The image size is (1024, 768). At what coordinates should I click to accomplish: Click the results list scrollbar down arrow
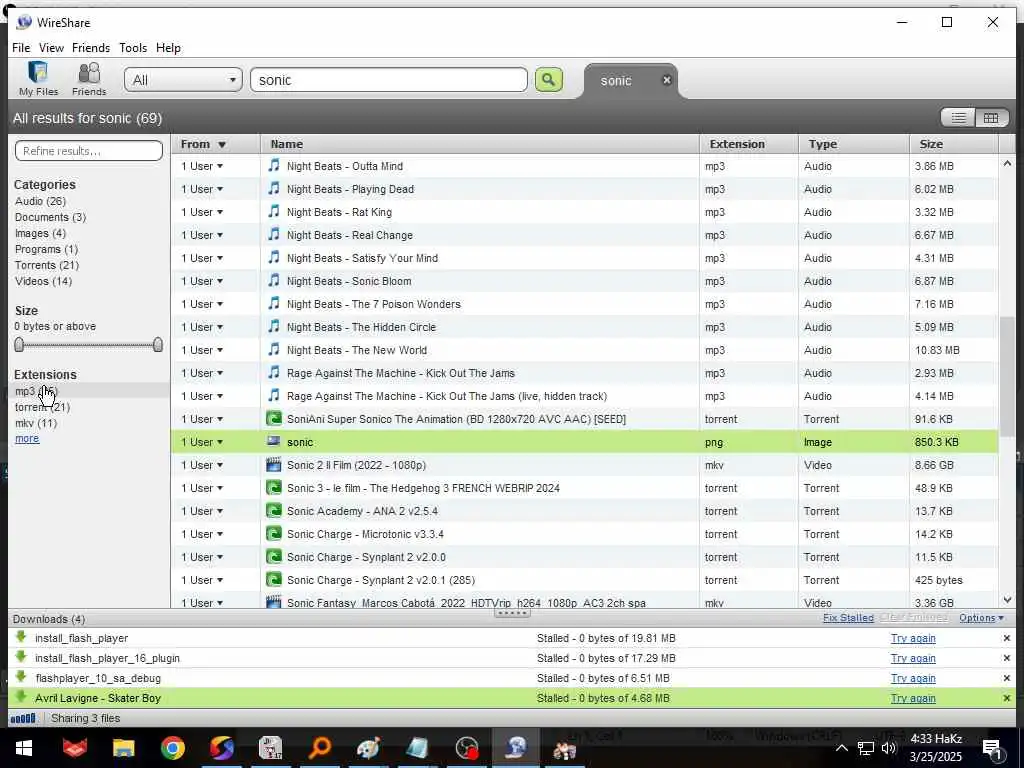pos(1007,600)
